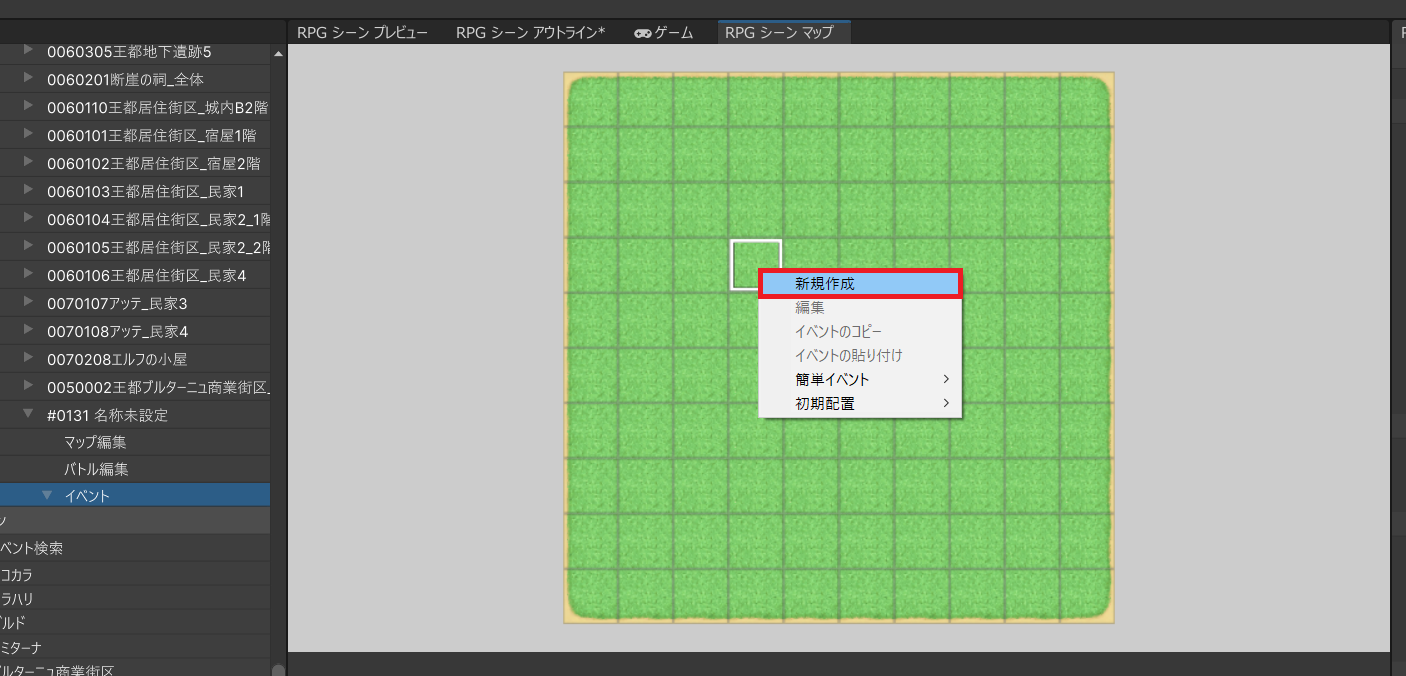1406x676 pixels.
Task: Switch to RPG シーン アウトライン tab
Action: [x=530, y=33]
